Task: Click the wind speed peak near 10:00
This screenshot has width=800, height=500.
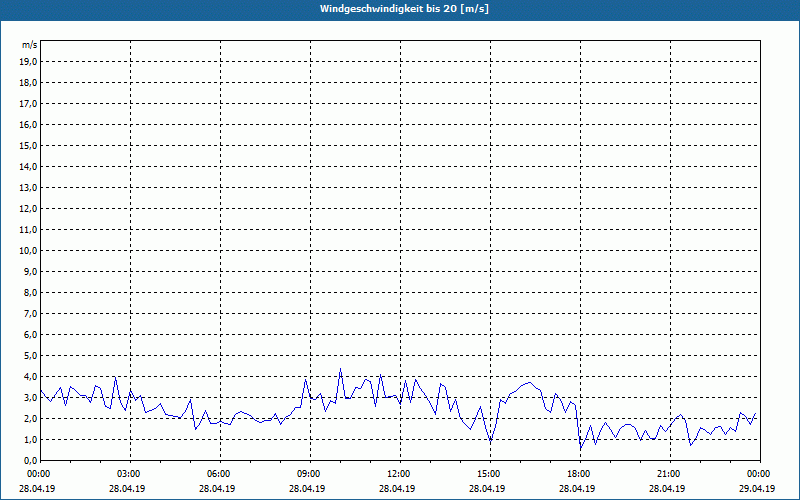Action: 340,369
